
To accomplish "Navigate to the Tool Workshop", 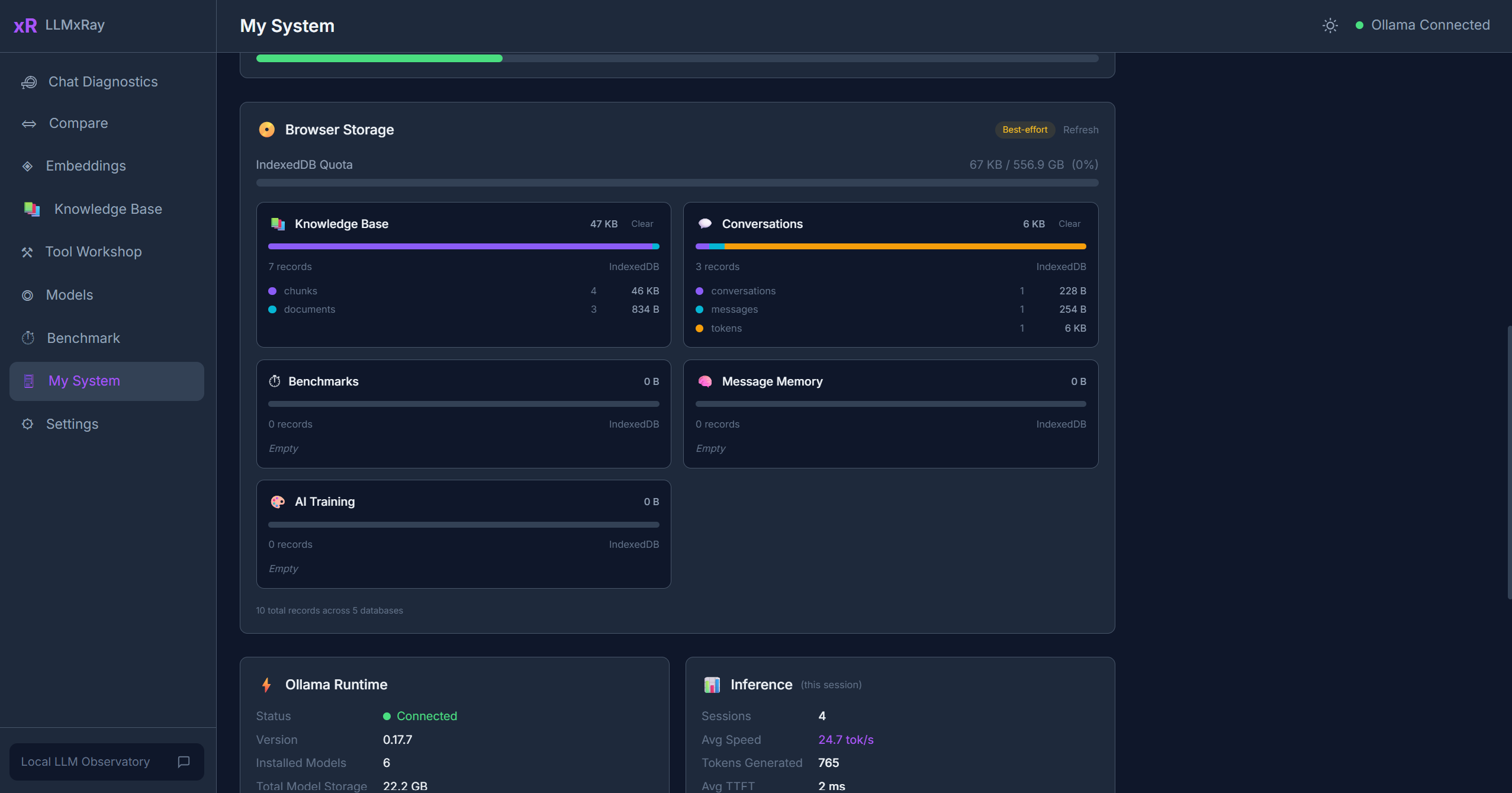I will pyautogui.click(x=93, y=252).
